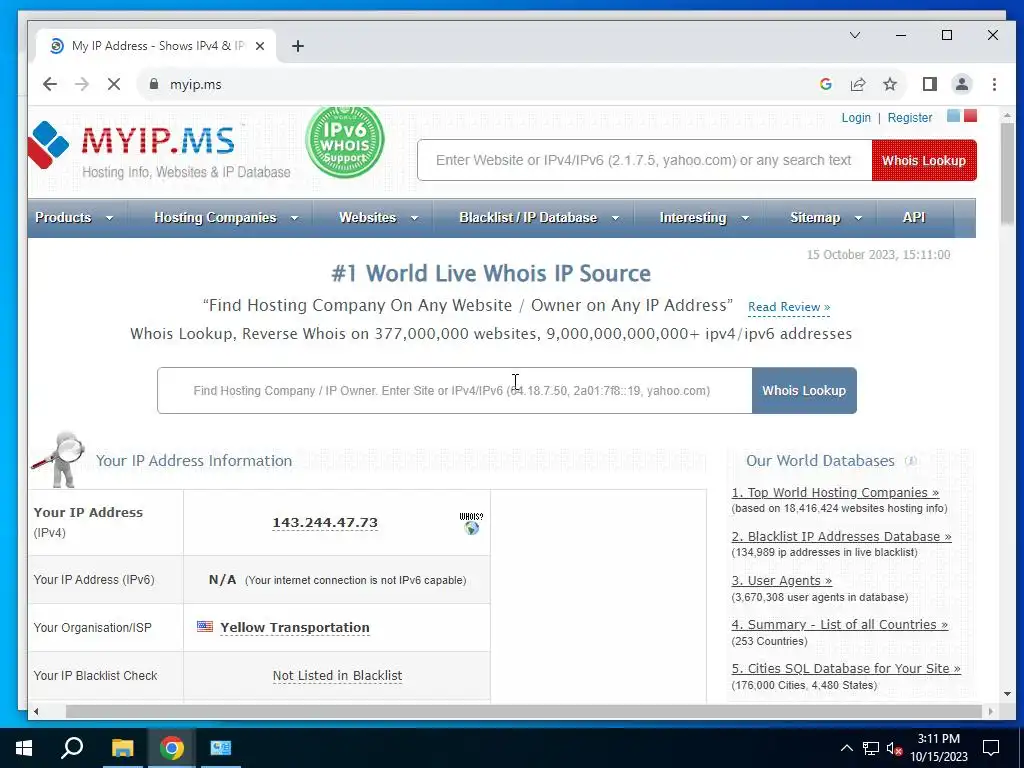Screen dimensions: 1024x768
Task: Close the My IP Address tab
Action: (x=260, y=46)
